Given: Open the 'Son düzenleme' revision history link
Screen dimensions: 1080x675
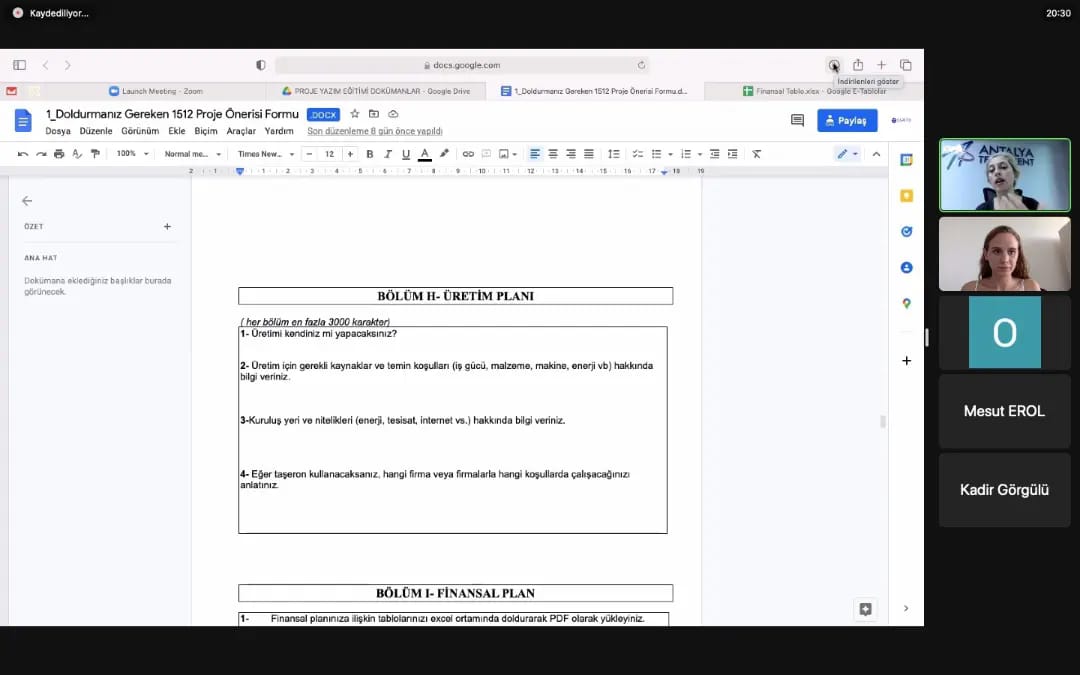Looking at the screenshot, I should point(374,131).
